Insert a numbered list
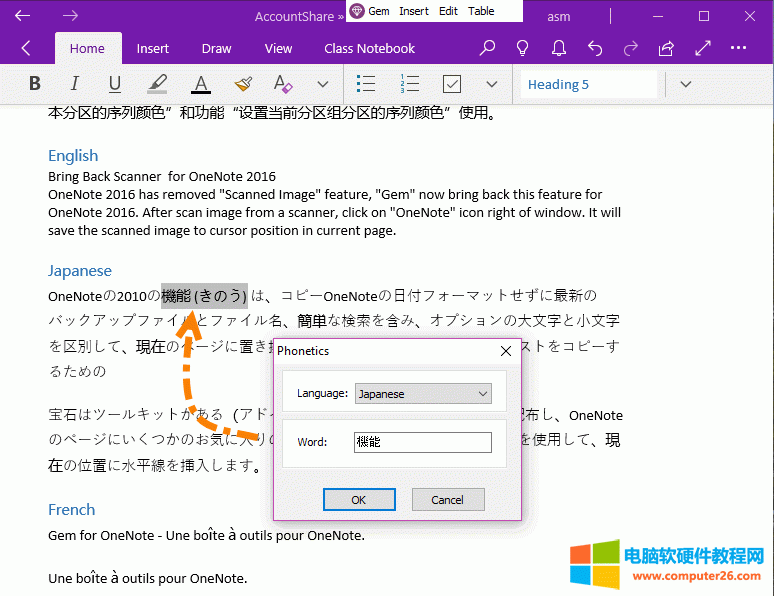The image size is (774, 596). tap(409, 84)
